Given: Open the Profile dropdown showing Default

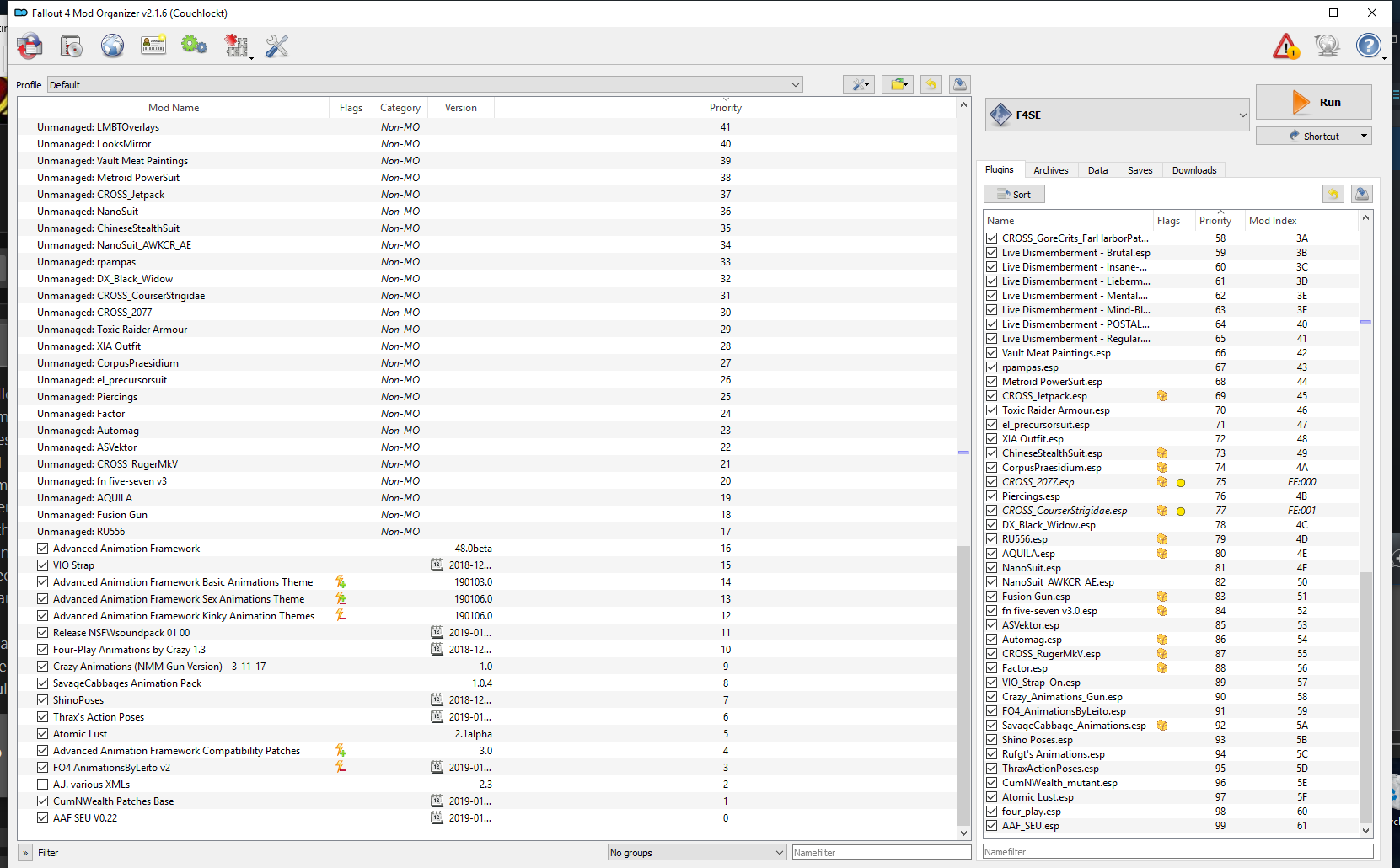Looking at the screenshot, I should click(x=425, y=85).
